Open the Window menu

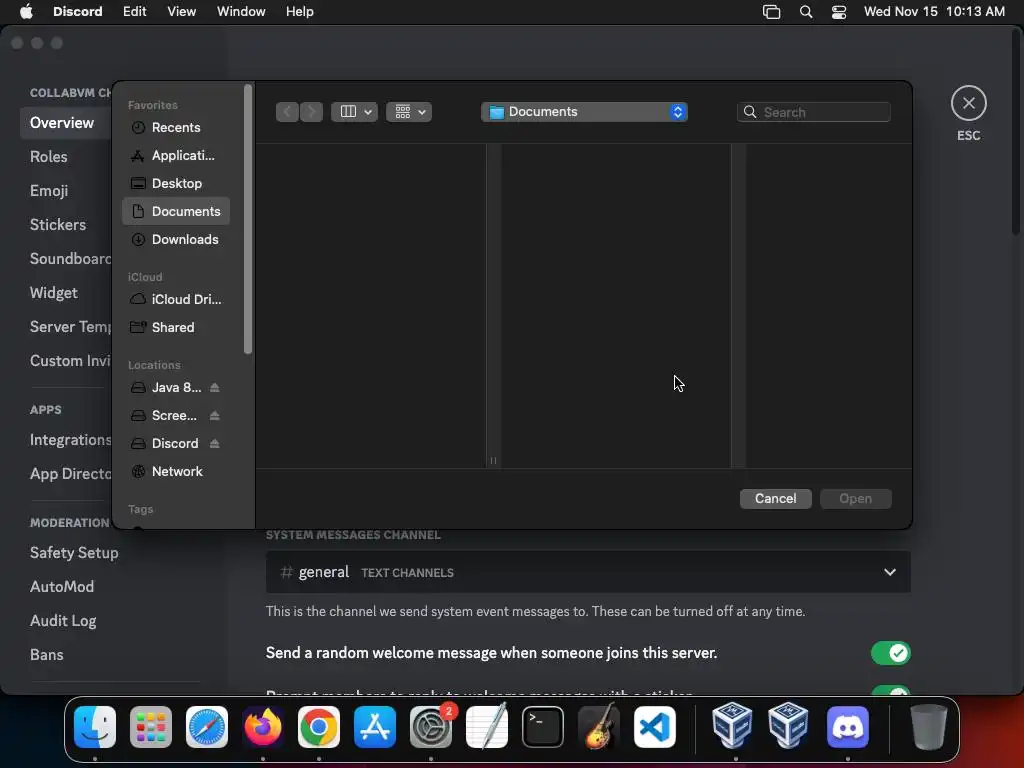(x=241, y=12)
